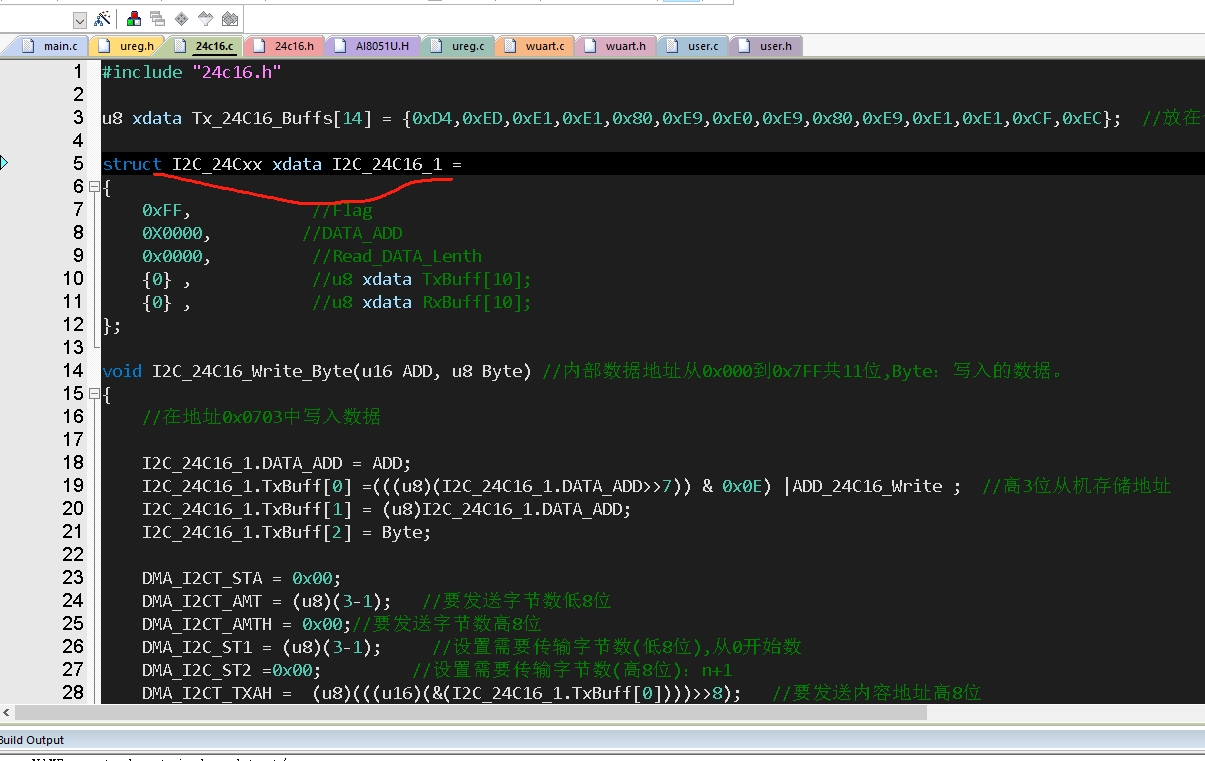Image resolution: width=1205 pixels, height=761 pixels.
Task: Click the TxBuff[10] comment on line 10
Action: [422, 279]
